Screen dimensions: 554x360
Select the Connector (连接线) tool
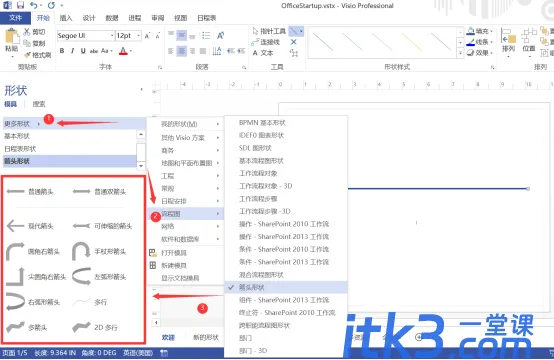point(265,42)
